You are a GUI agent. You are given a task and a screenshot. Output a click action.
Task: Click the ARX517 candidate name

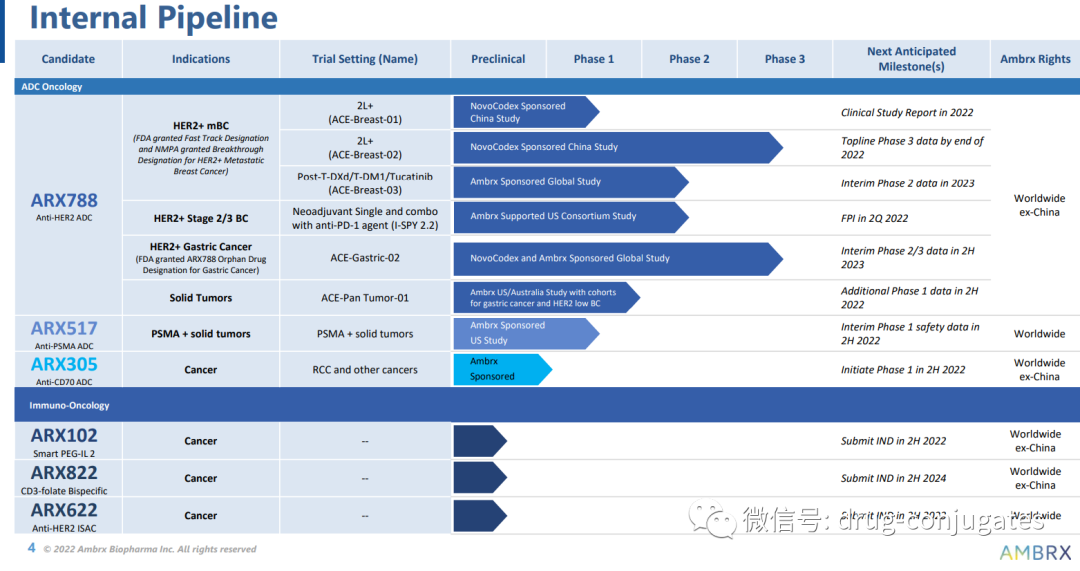(x=64, y=329)
